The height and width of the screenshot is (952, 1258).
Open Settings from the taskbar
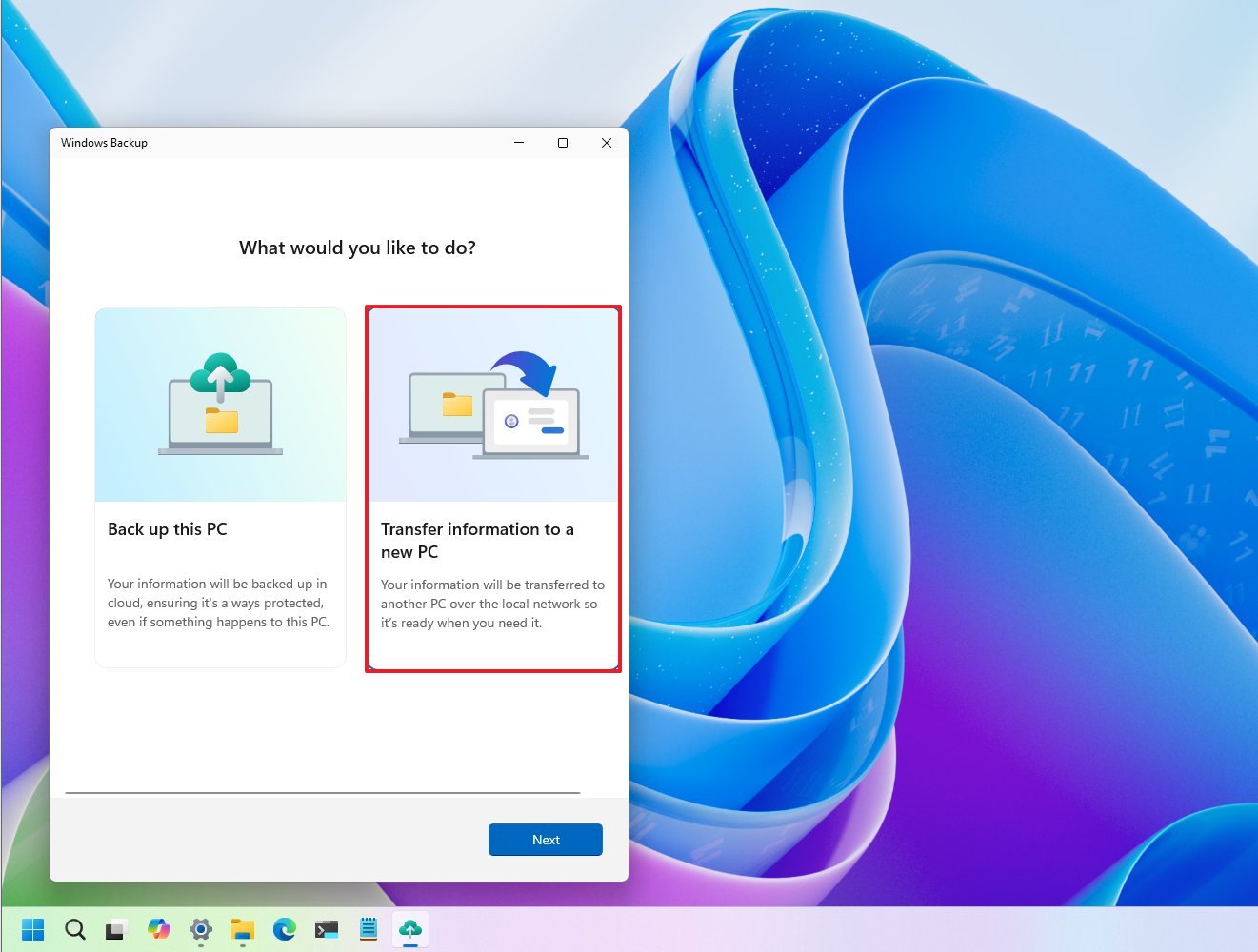pyautogui.click(x=200, y=929)
